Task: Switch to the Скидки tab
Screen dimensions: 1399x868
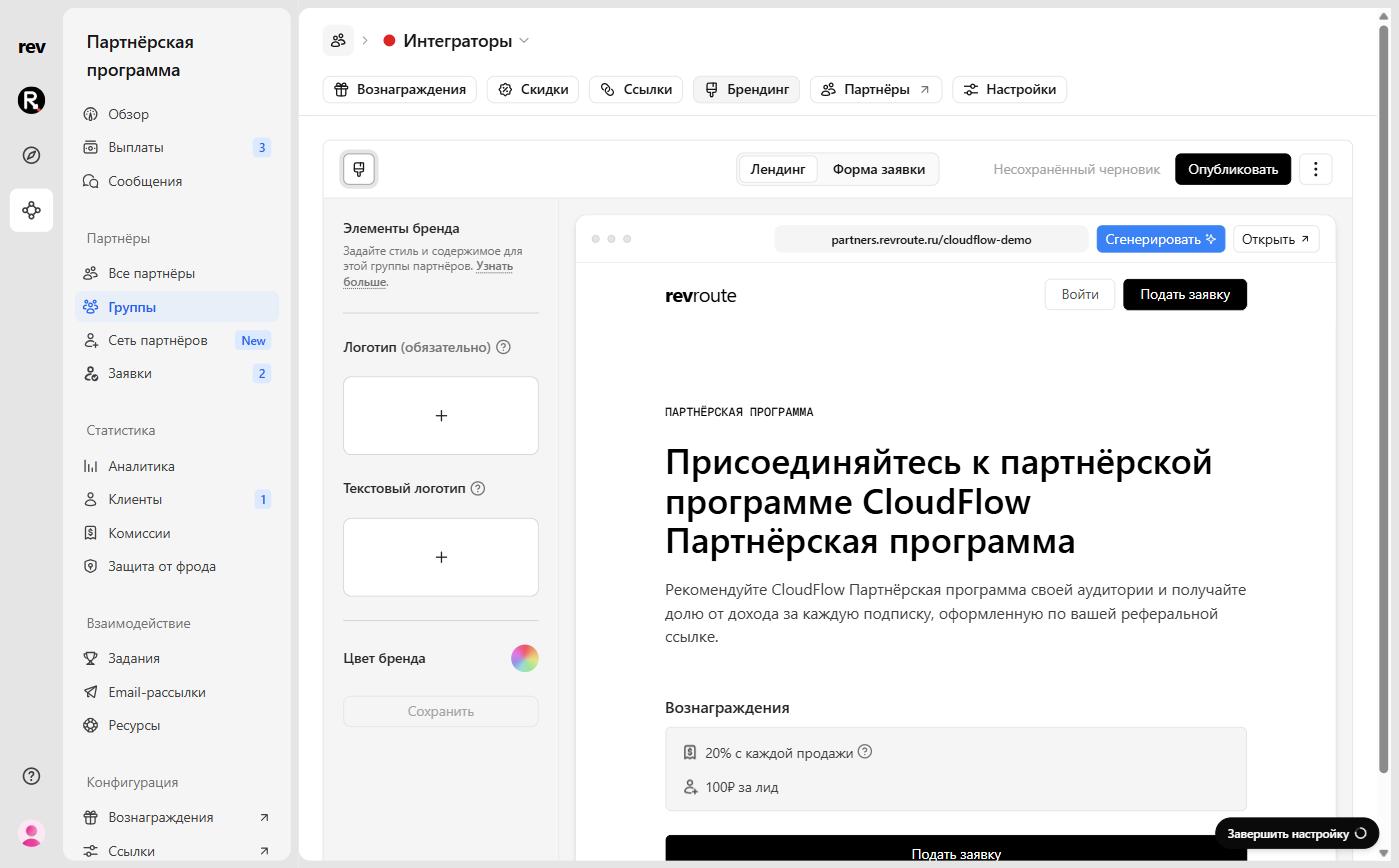Action: (533, 89)
